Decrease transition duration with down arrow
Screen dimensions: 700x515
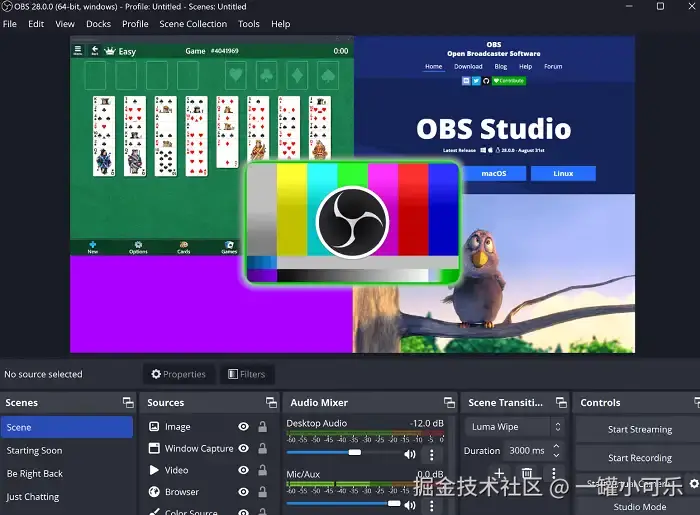pyautogui.click(x=556, y=455)
